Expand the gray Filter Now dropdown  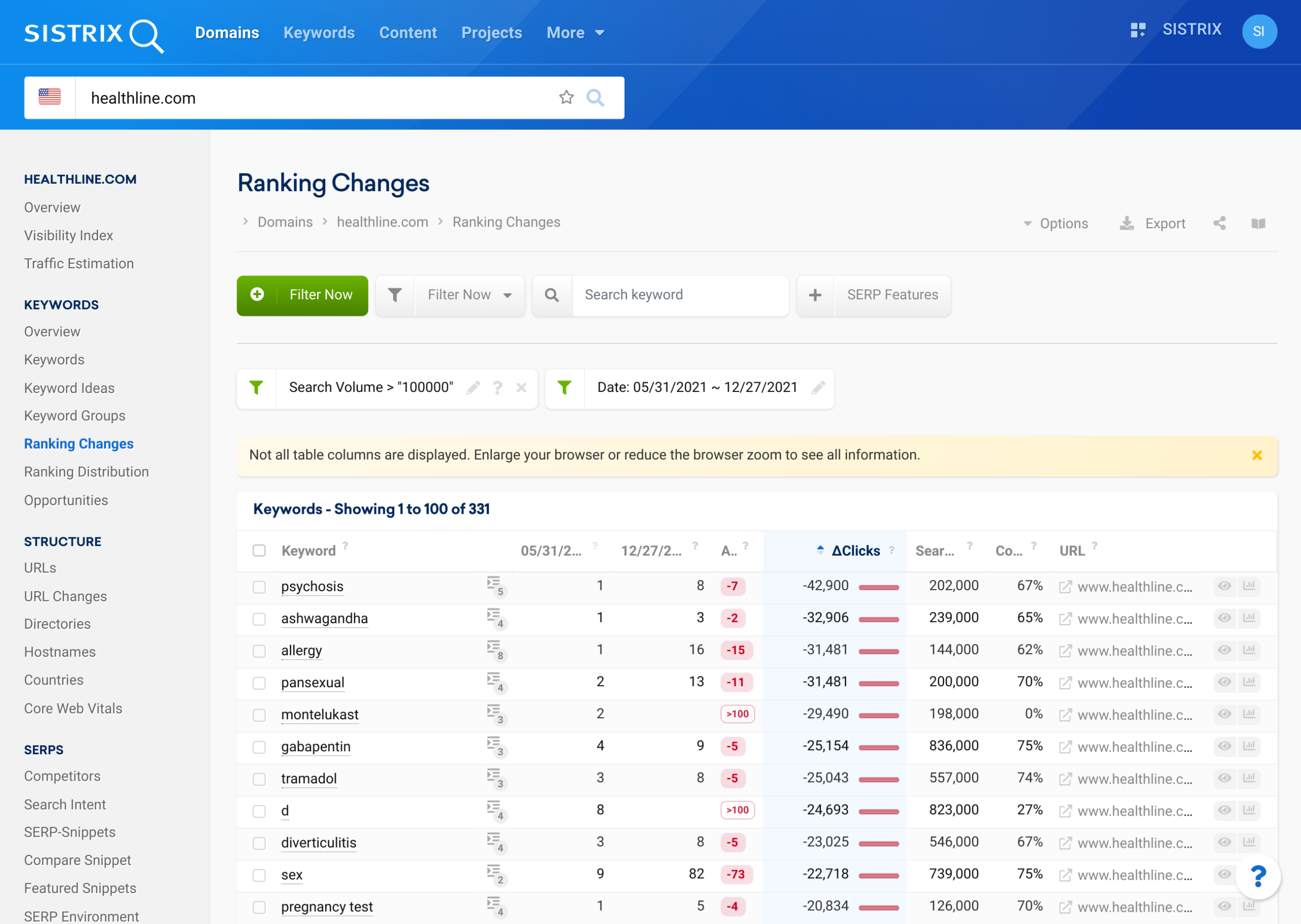(x=469, y=295)
